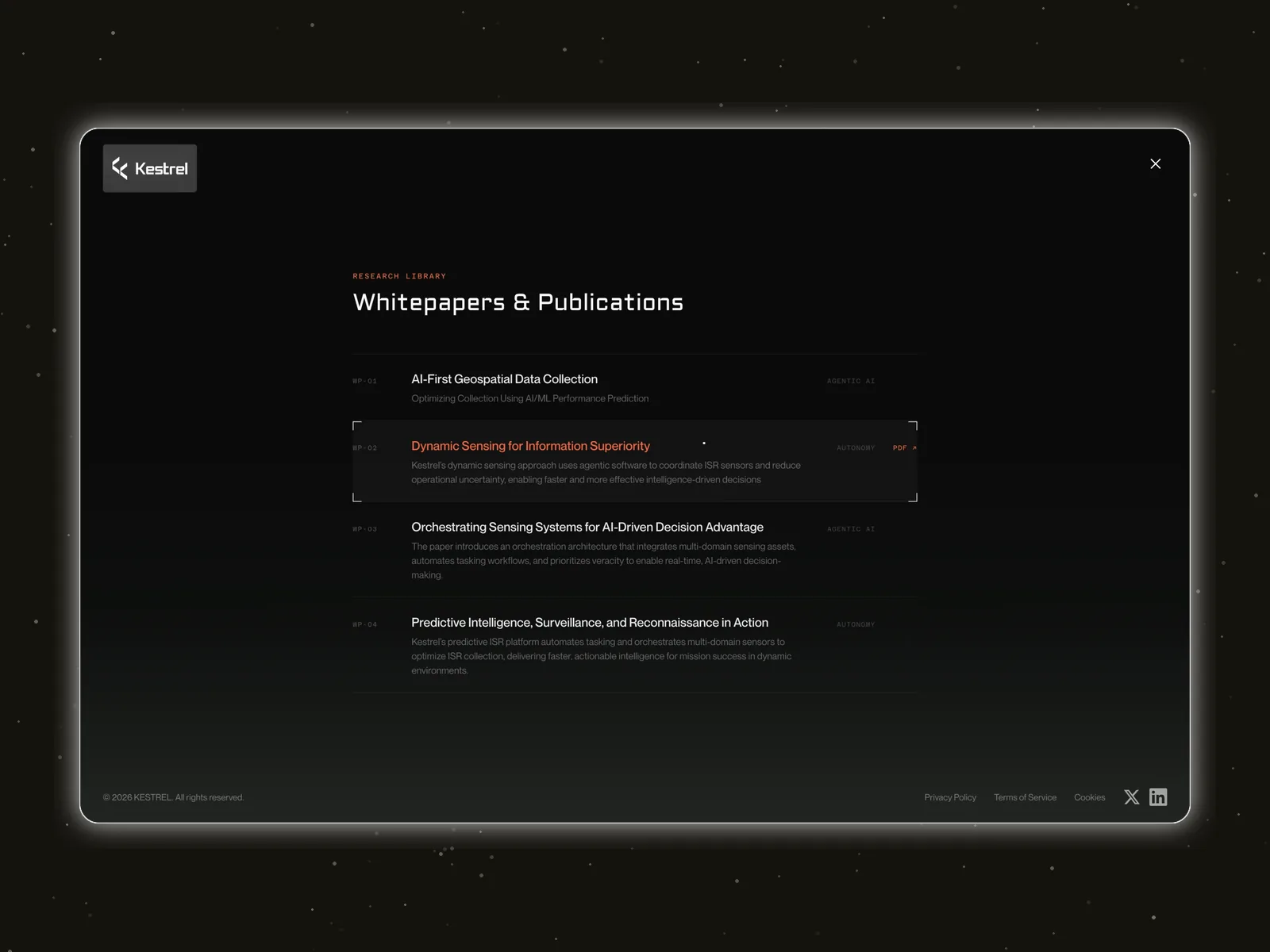Image resolution: width=1270 pixels, height=952 pixels.
Task: Click the WP-03 index label
Action: point(365,529)
